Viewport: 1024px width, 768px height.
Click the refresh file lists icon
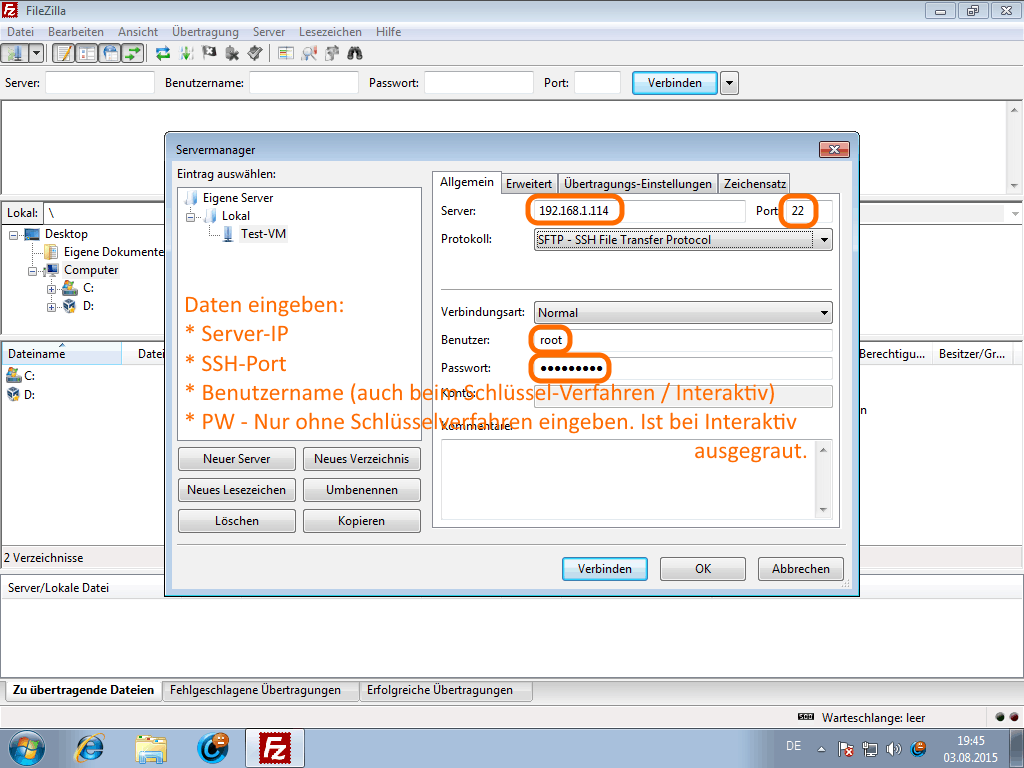pyautogui.click(x=163, y=54)
